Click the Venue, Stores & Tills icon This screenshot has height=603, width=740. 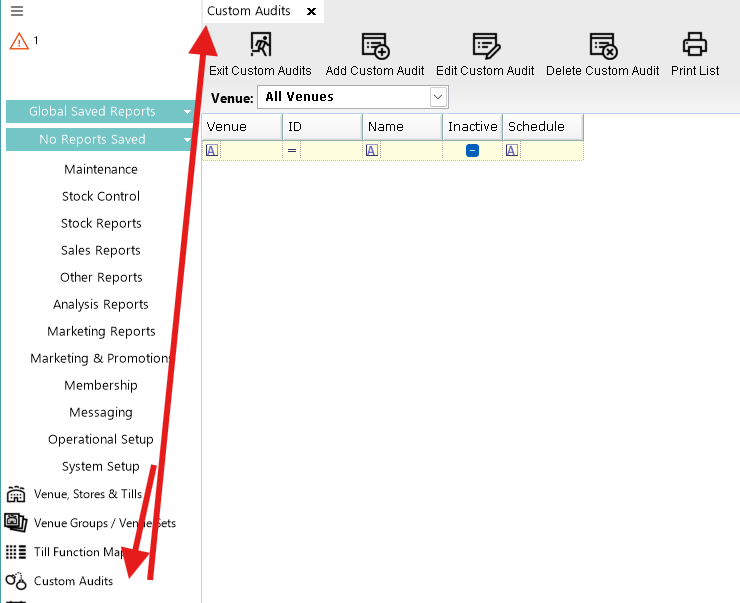[x=16, y=494]
